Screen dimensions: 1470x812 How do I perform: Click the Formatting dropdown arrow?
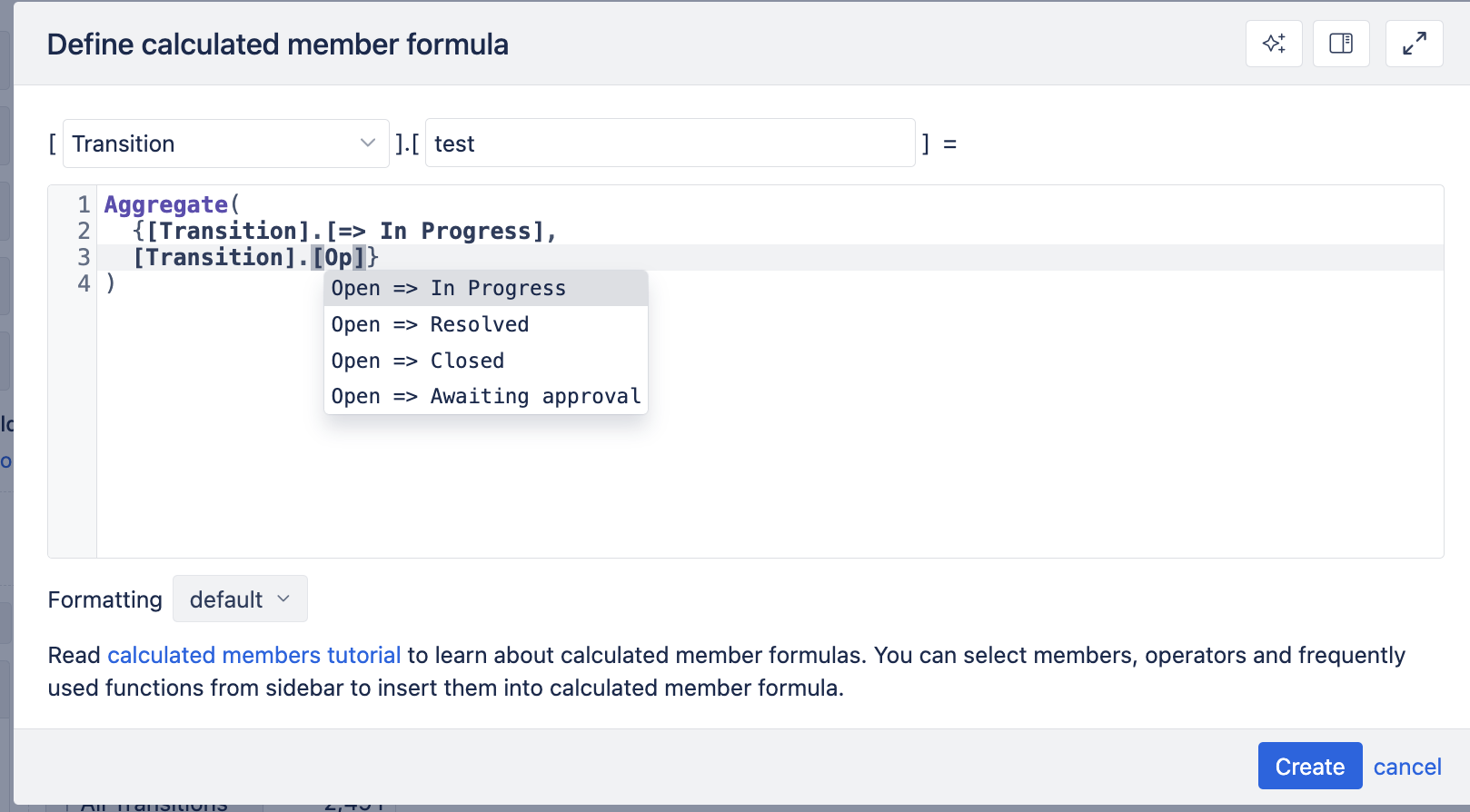[x=283, y=599]
